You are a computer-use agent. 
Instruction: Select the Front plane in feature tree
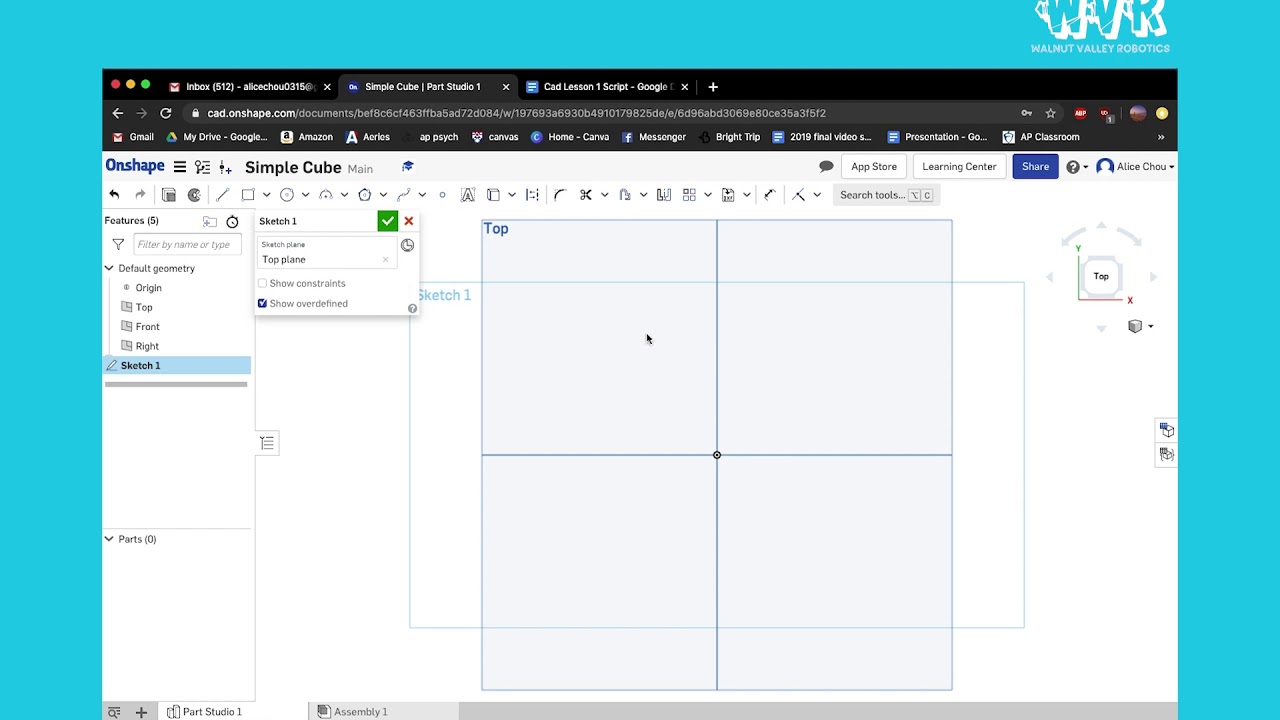[x=147, y=326]
